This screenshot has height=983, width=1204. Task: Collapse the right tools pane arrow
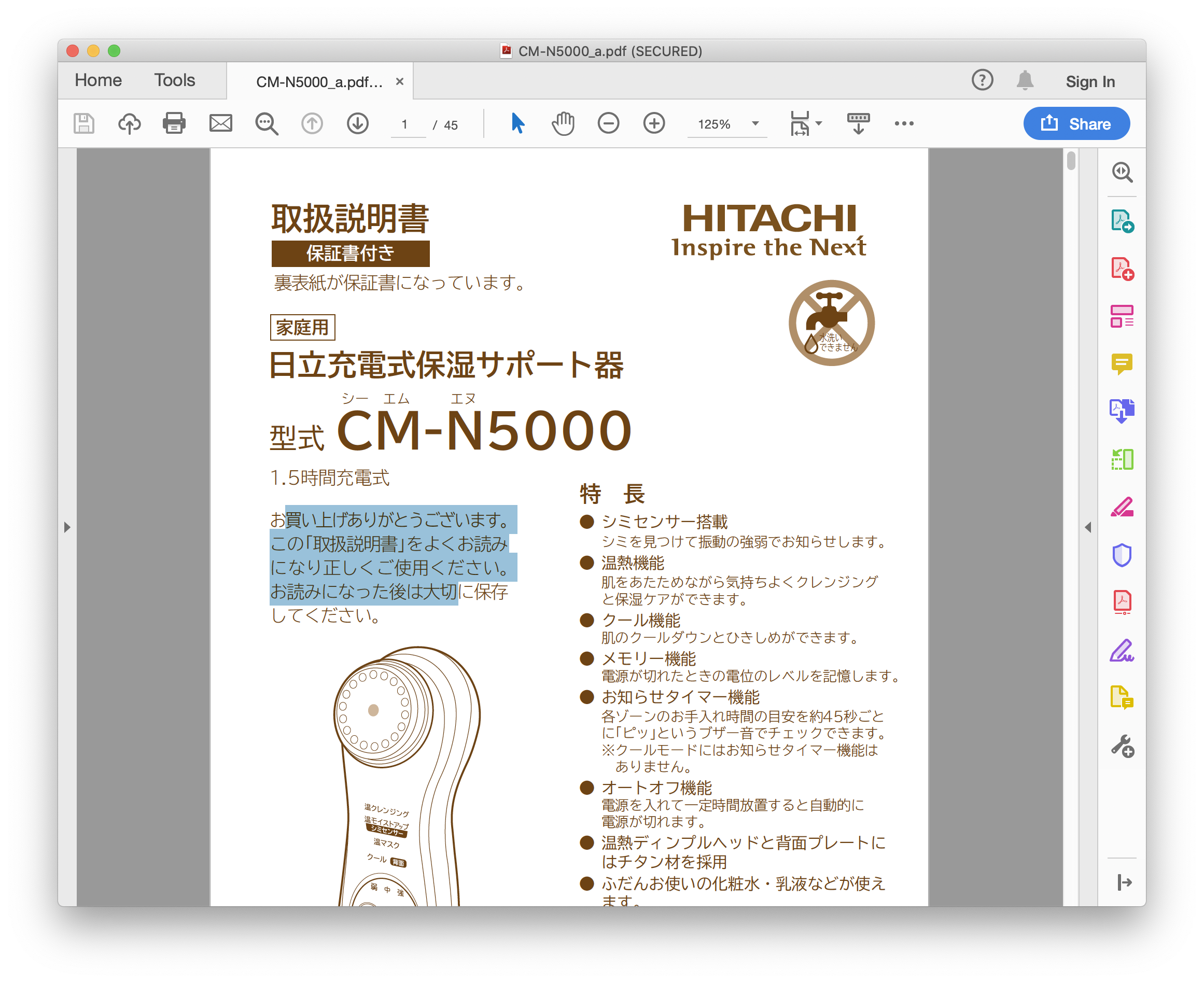coord(1125,882)
